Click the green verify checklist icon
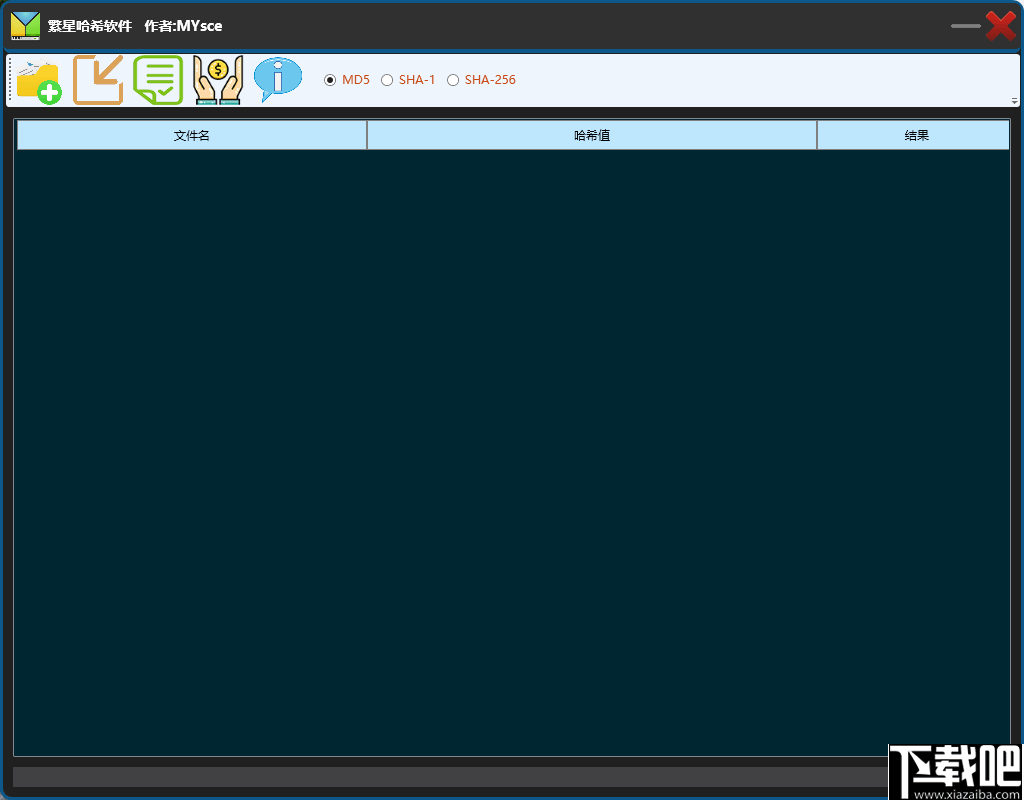 (x=158, y=80)
